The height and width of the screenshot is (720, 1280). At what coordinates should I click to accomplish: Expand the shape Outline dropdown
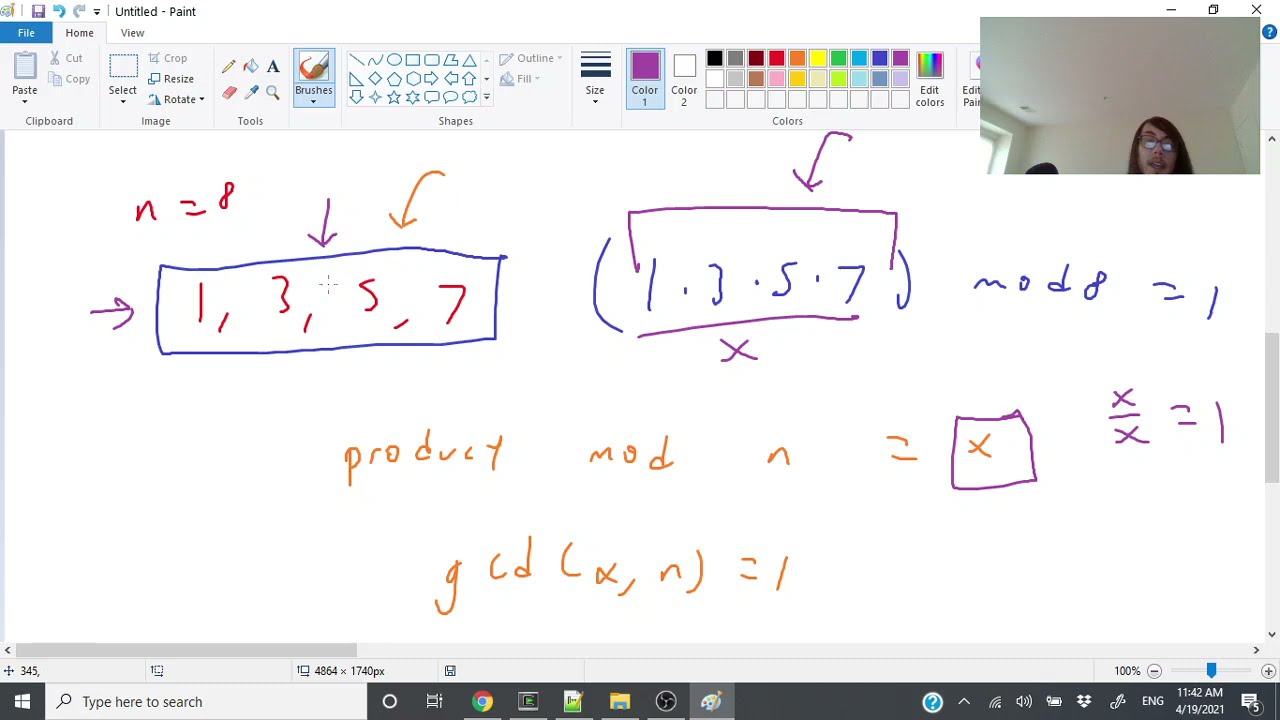coord(531,58)
